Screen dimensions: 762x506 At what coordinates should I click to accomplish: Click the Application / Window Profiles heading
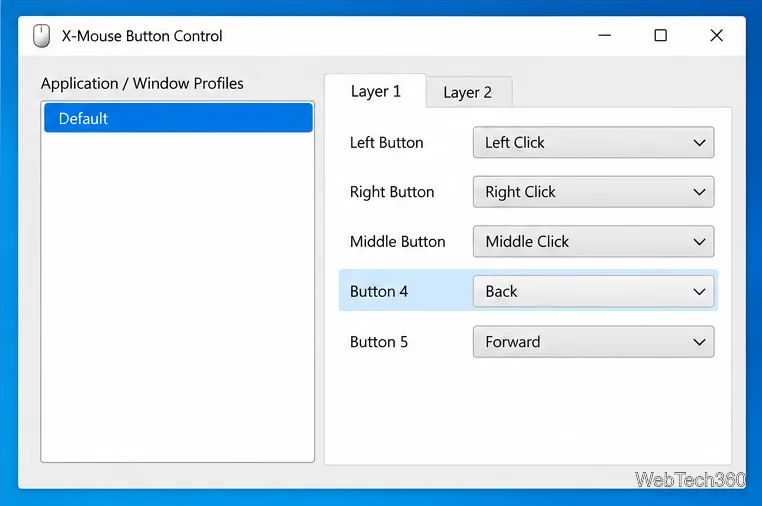[x=142, y=84]
